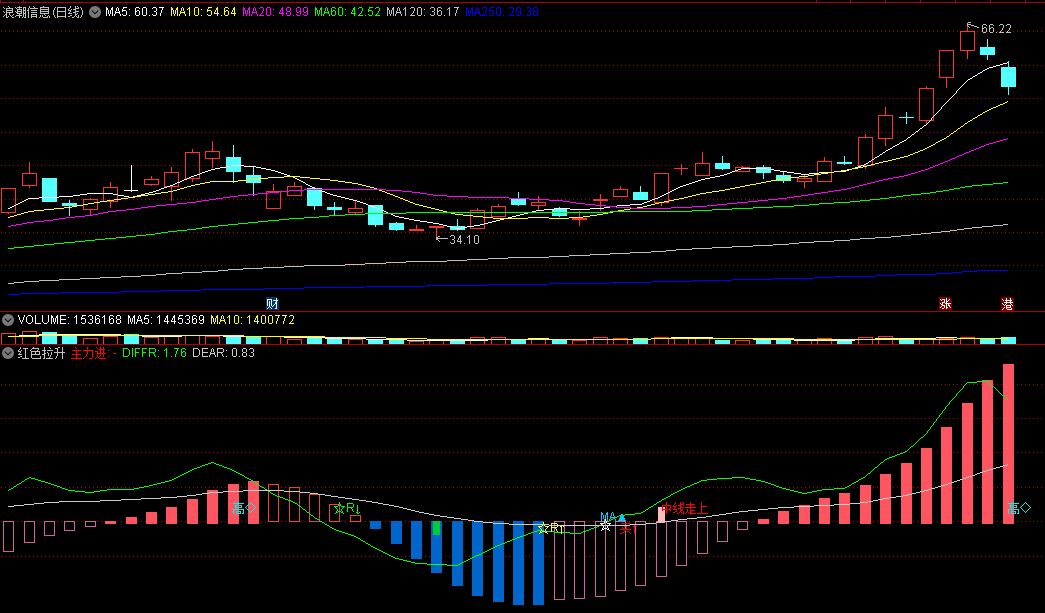
Task: Click the red 买↑ buy signal
Action: coord(628,530)
